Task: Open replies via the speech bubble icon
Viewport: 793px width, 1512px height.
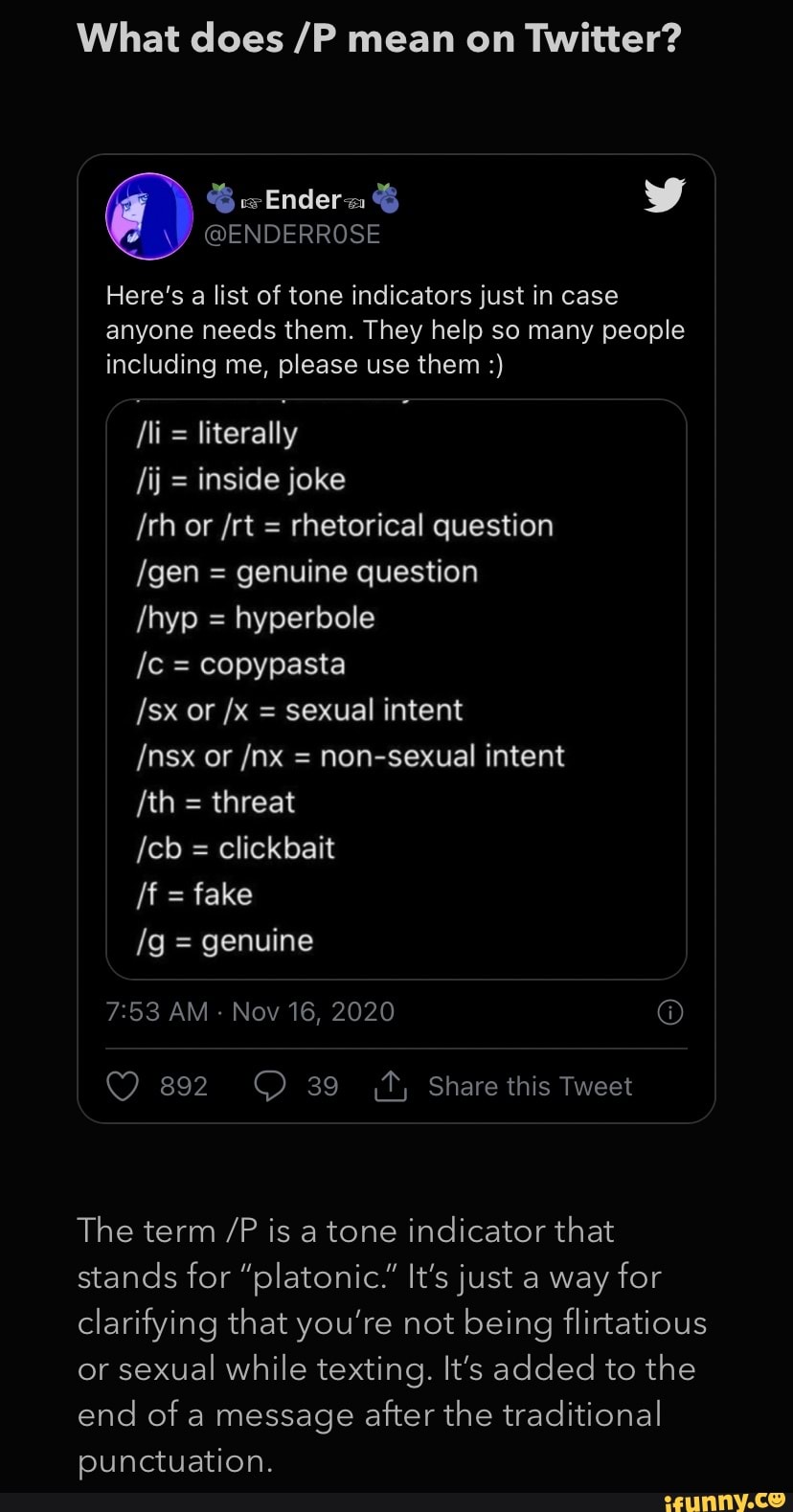Action: coord(270,1086)
